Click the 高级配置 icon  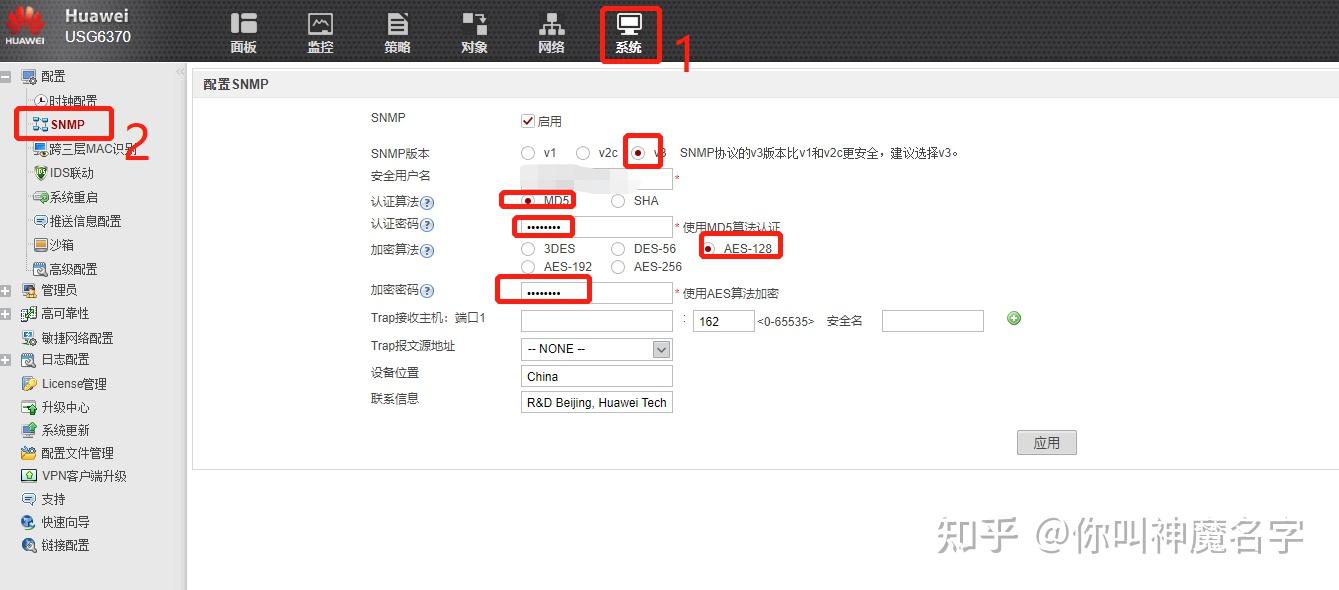tap(41, 269)
